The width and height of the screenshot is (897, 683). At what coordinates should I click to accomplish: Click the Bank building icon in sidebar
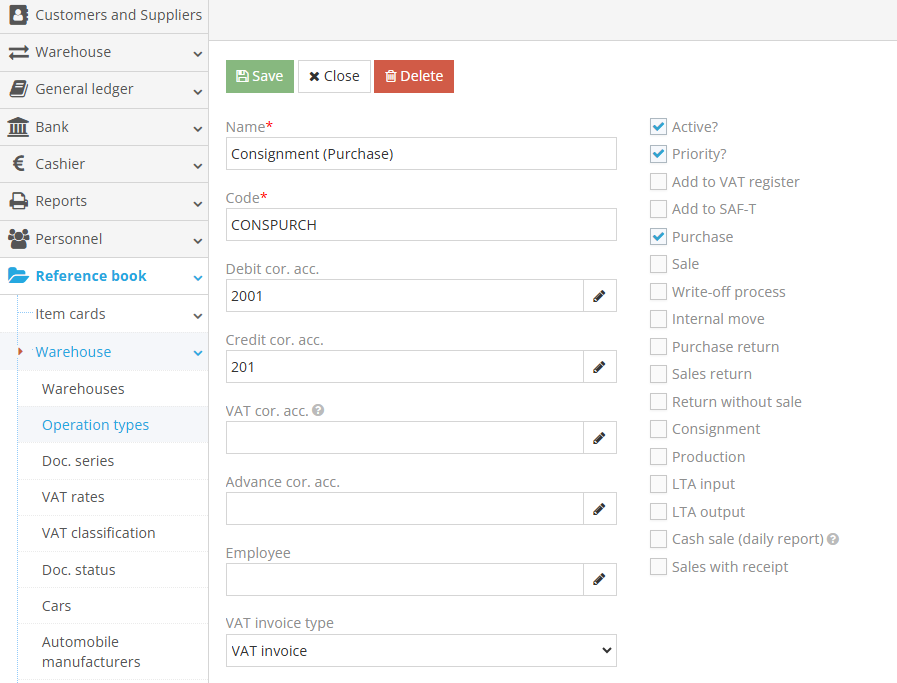coord(18,127)
